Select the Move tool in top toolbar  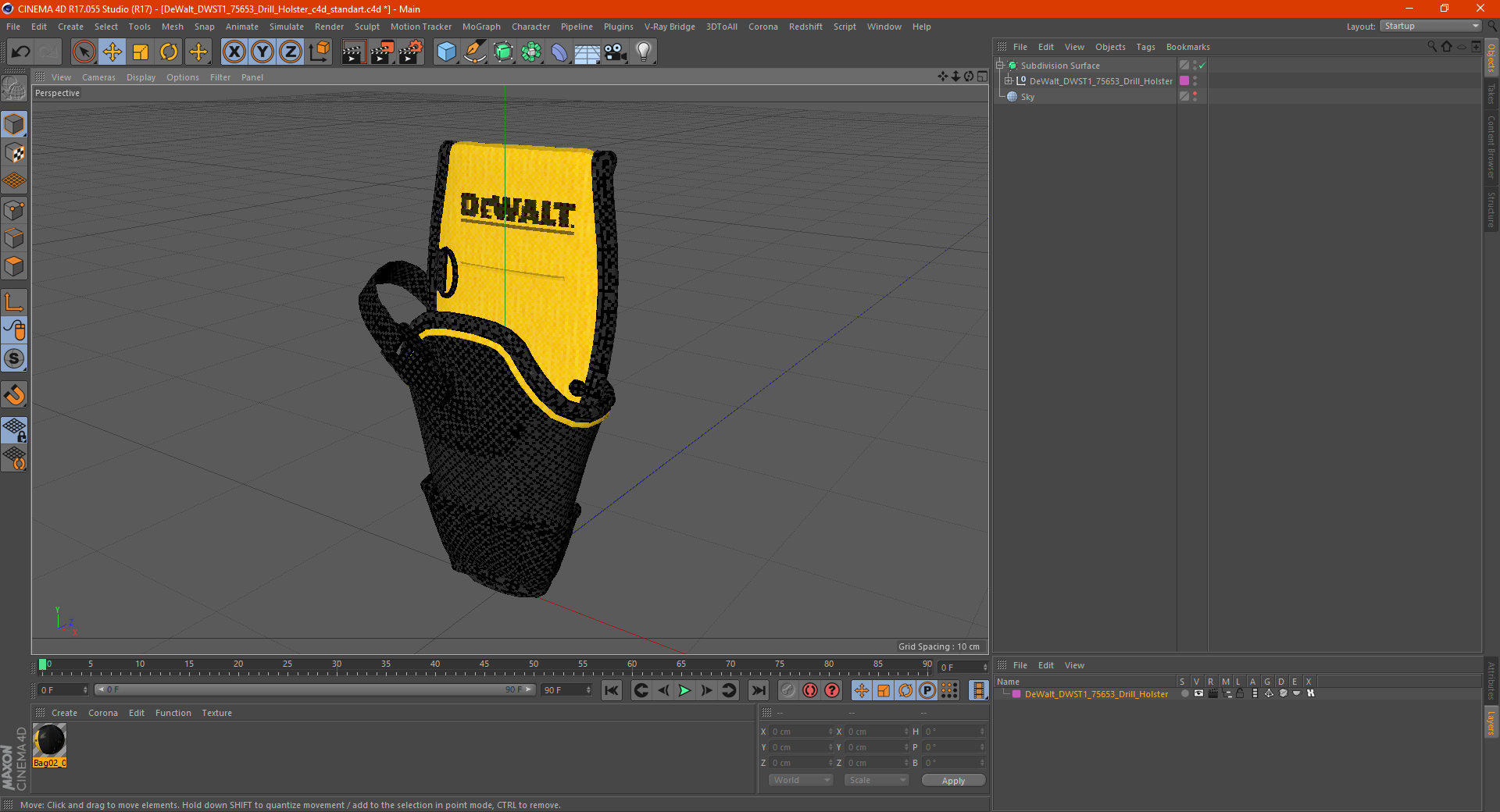pos(112,52)
